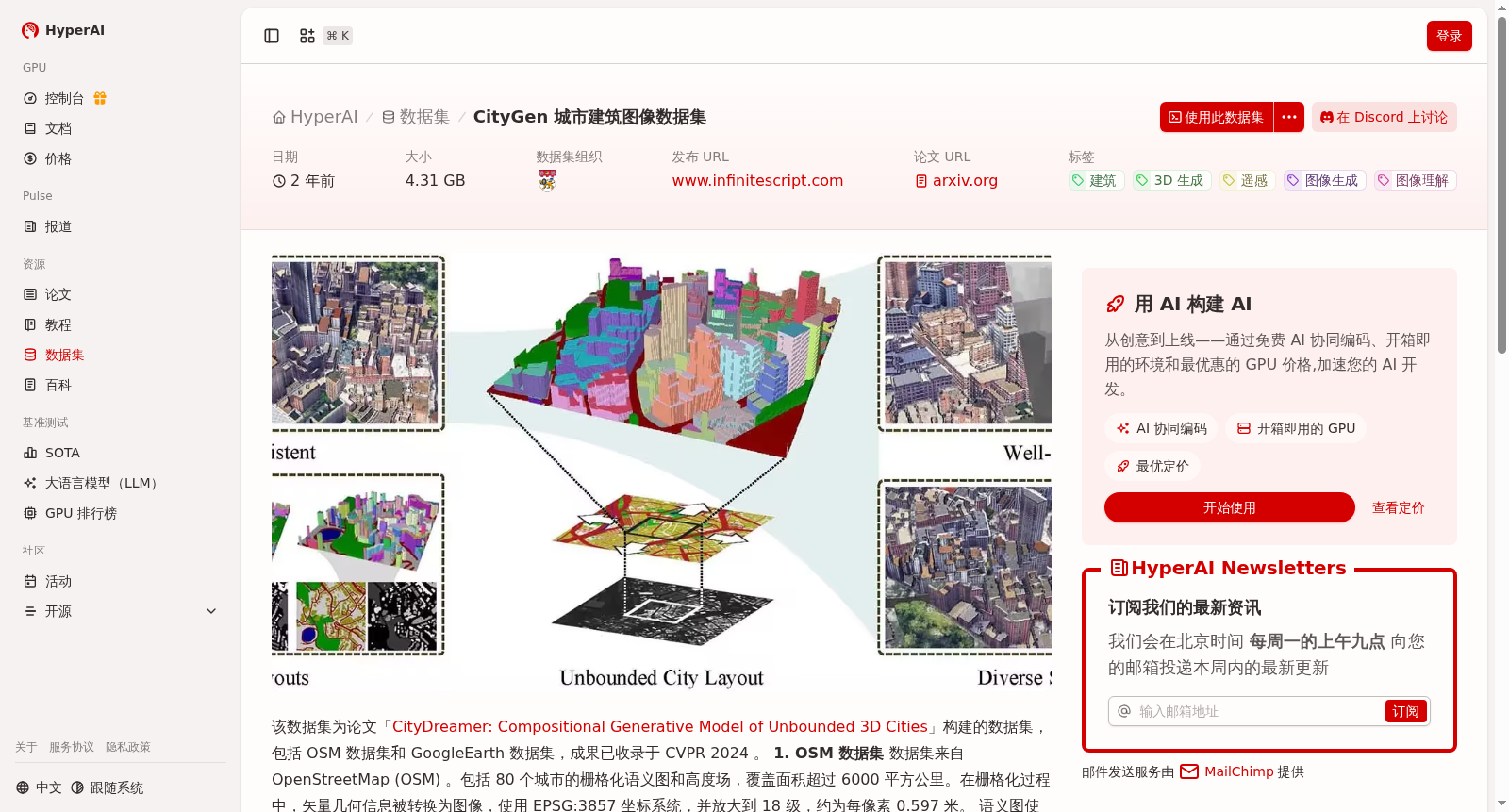
Task: Click the 开箱即用的 GPU chip
Action: click(1295, 428)
